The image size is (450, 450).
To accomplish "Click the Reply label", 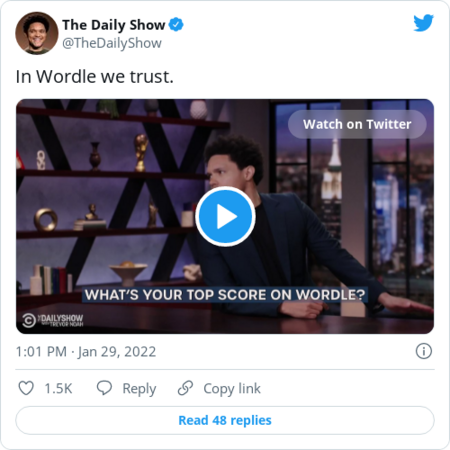I will point(139,389).
